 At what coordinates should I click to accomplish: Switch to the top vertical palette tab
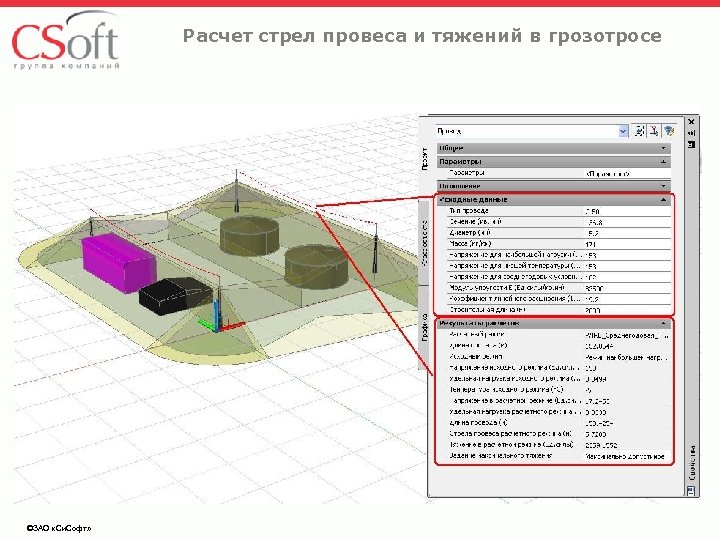click(x=425, y=158)
